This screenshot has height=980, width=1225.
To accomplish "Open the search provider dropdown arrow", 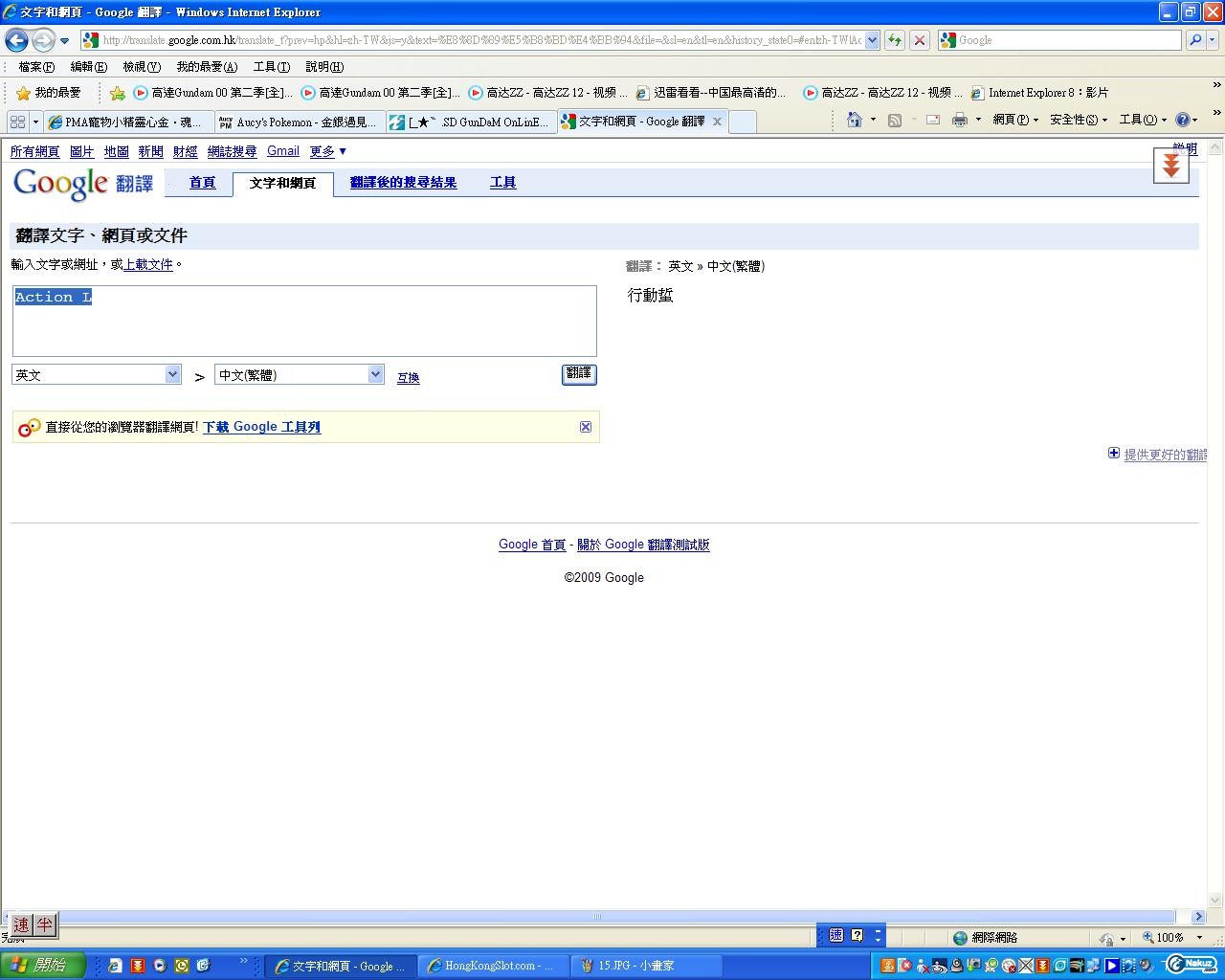I will [x=1213, y=40].
